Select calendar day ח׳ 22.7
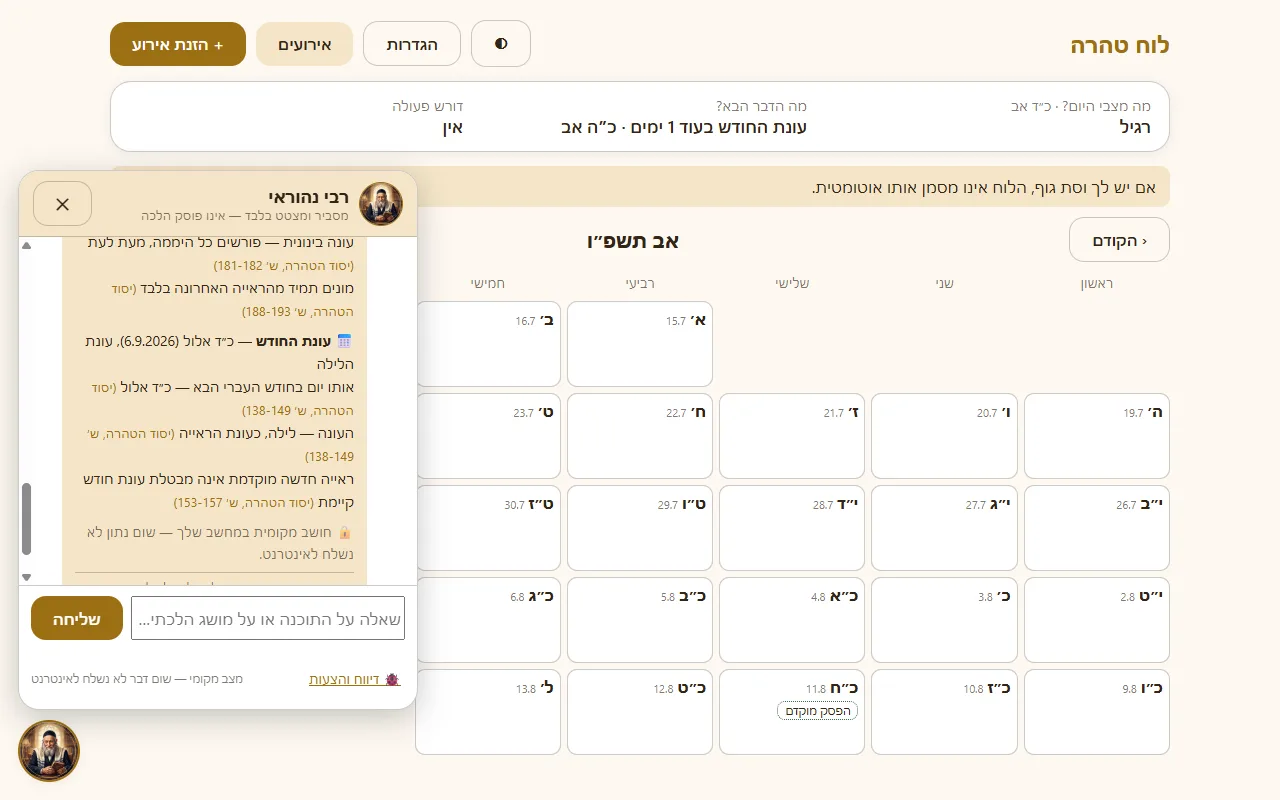 click(x=640, y=436)
